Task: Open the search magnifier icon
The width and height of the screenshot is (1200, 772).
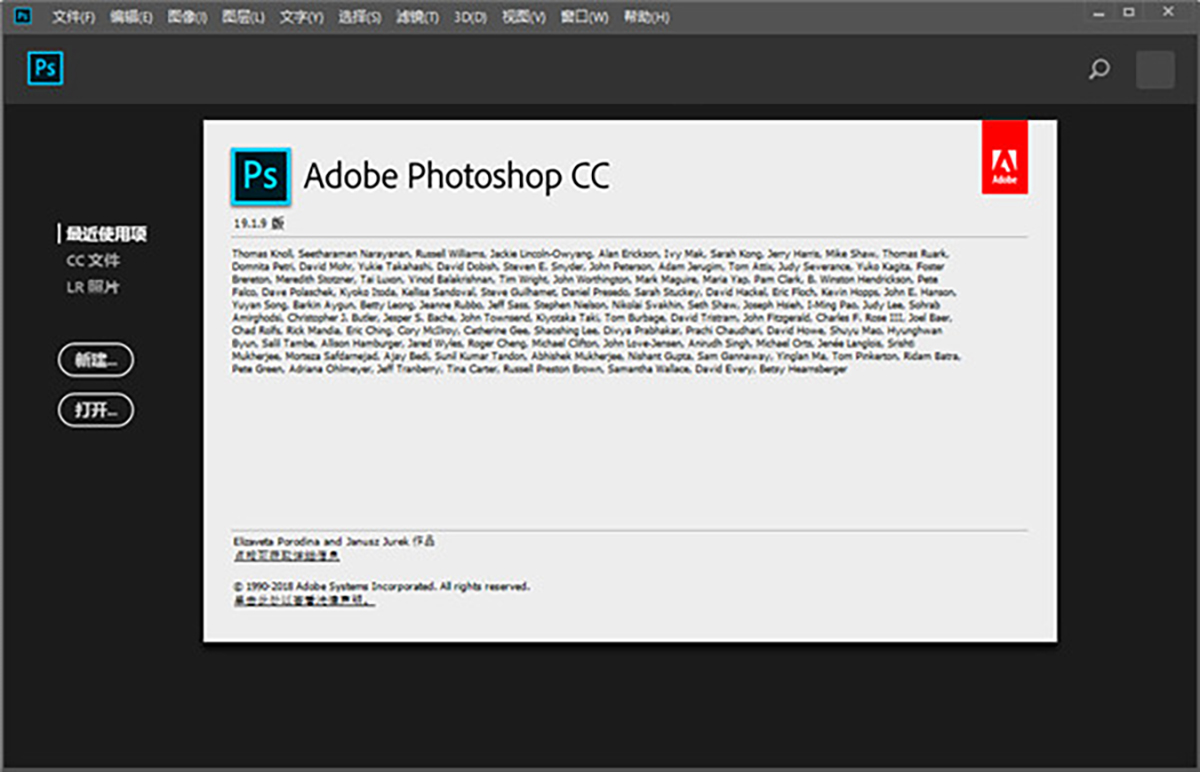Action: 1099,70
